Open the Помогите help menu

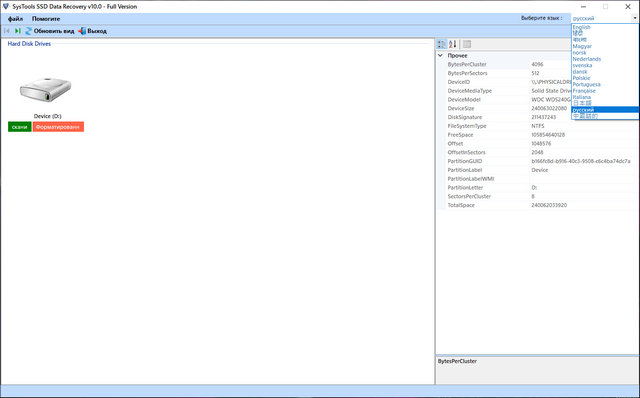coord(46,19)
